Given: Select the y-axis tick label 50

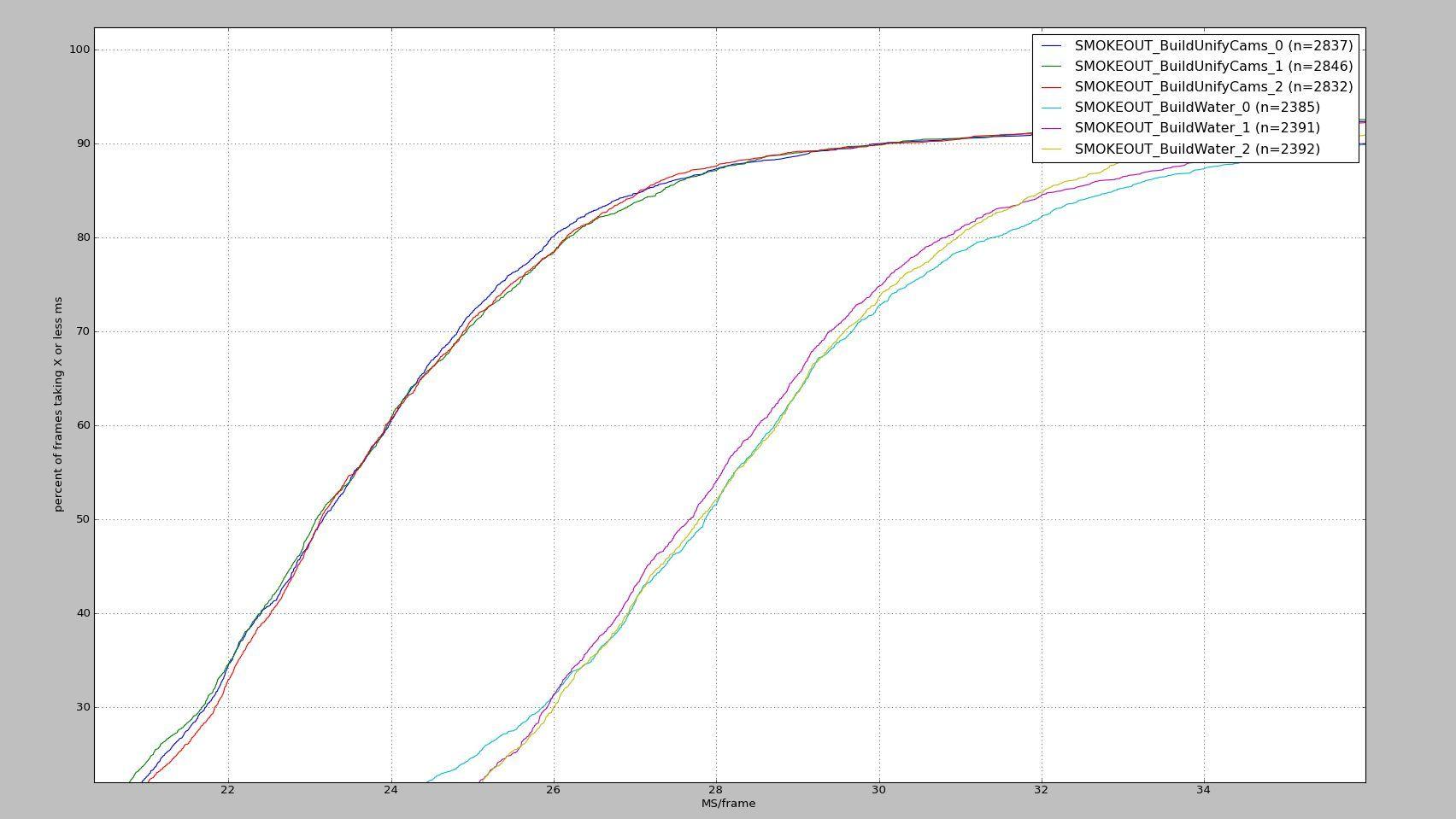Looking at the screenshot, I should coord(83,519).
